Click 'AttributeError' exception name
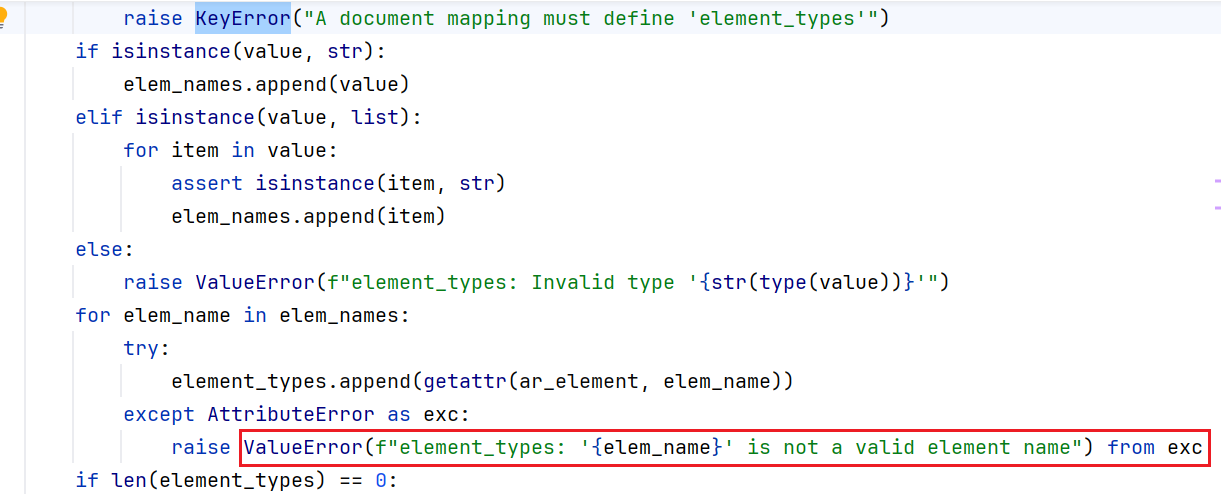This screenshot has width=1221, height=494. (291, 414)
